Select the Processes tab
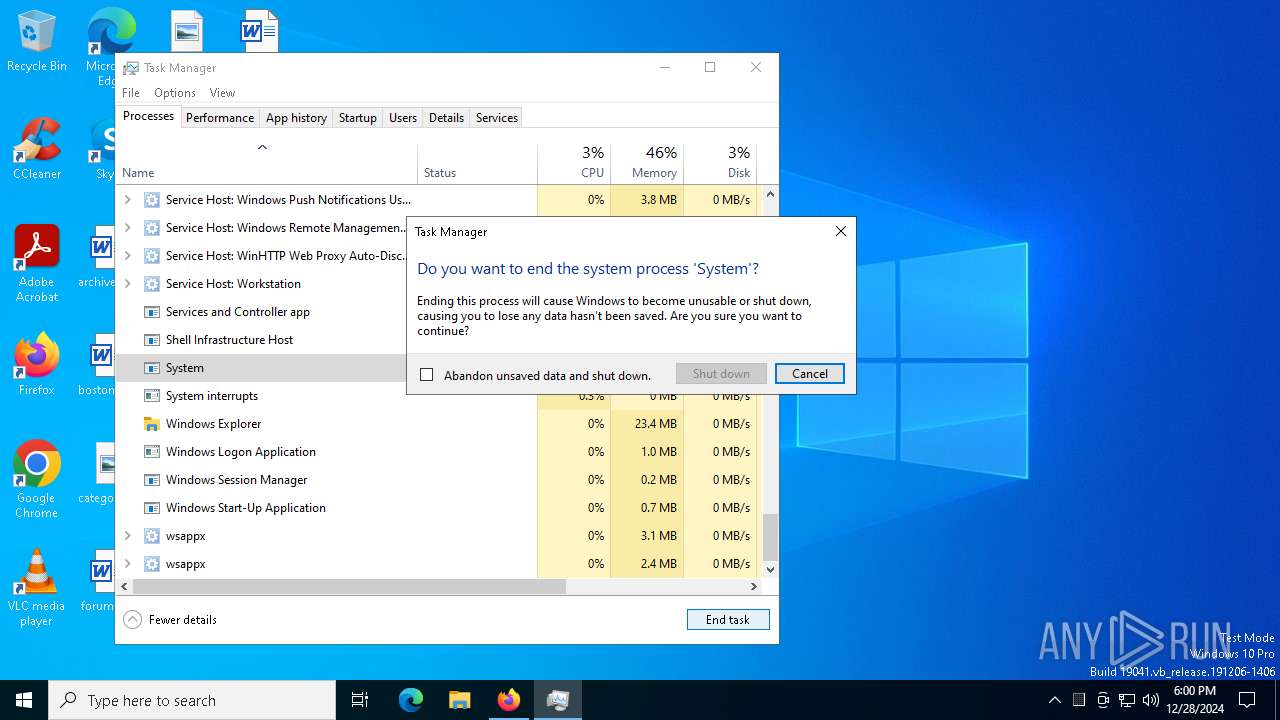This screenshot has width=1280, height=720. coord(148,116)
